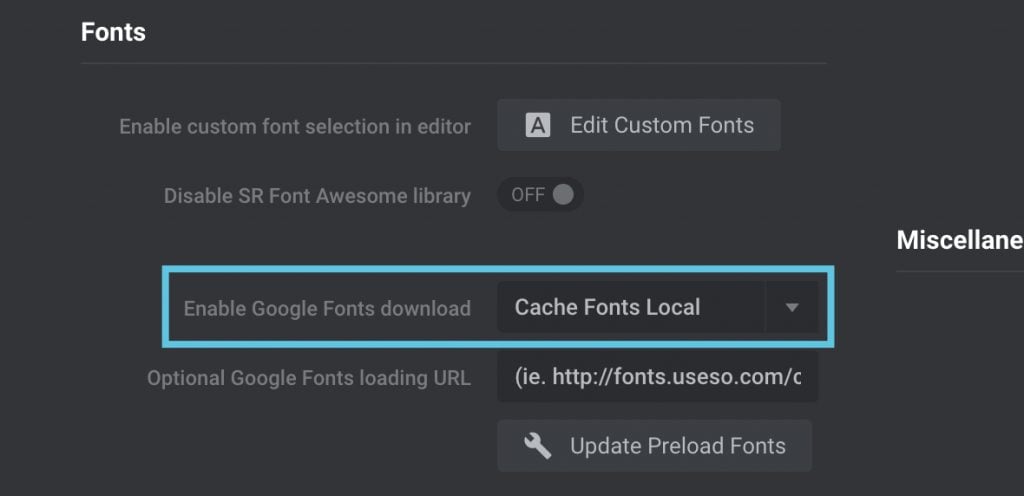Click the Fonts section heading
The height and width of the screenshot is (496, 1024).
tap(113, 31)
